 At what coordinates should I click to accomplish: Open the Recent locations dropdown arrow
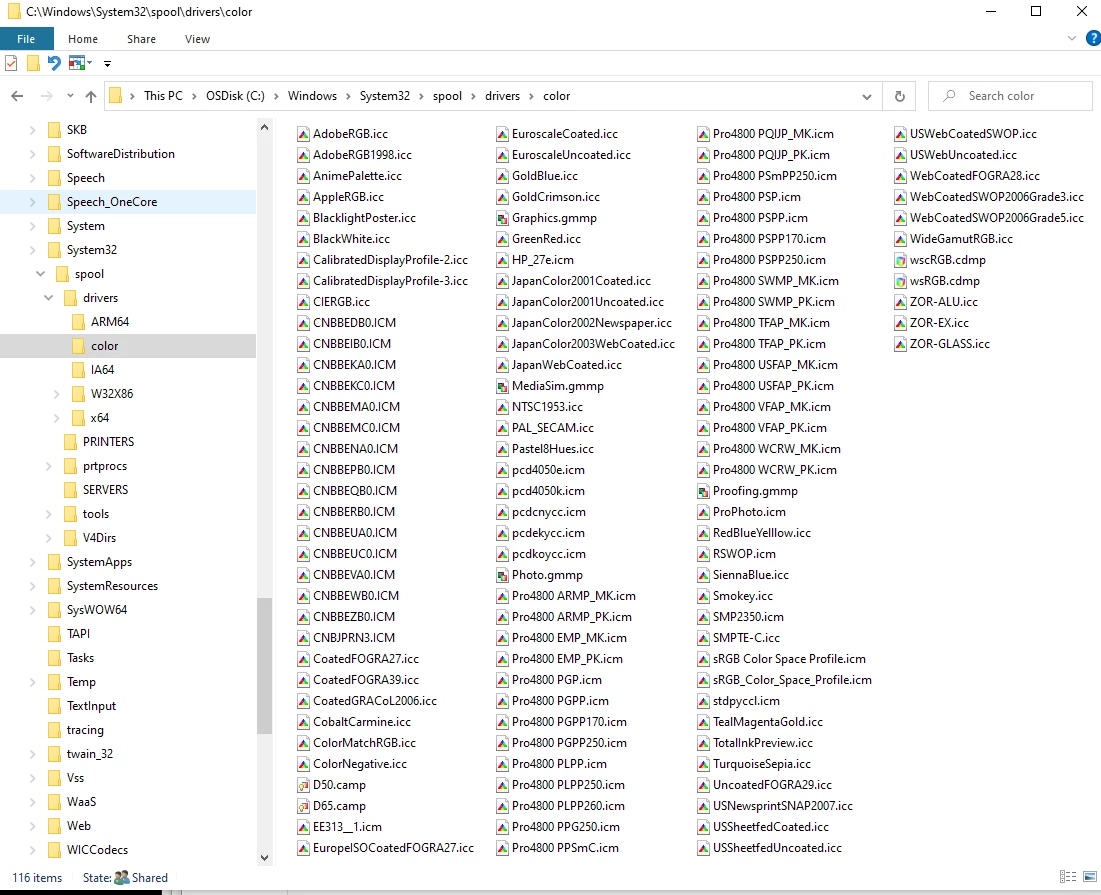[70, 96]
